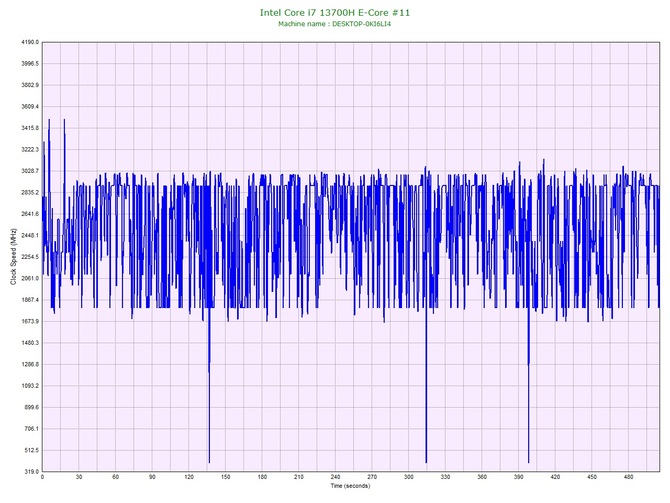Click the "Clock Speed (MHz)" axis title
This screenshot has height=503, width=670.
[13, 257]
